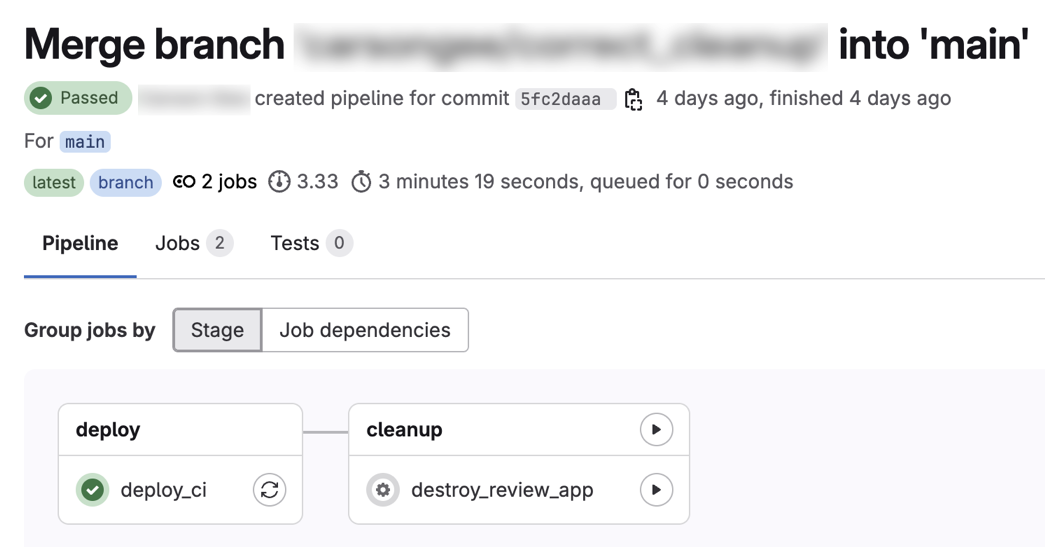Open commit 5fc2daaa link
1045x547 pixels.
pyautogui.click(x=561, y=99)
